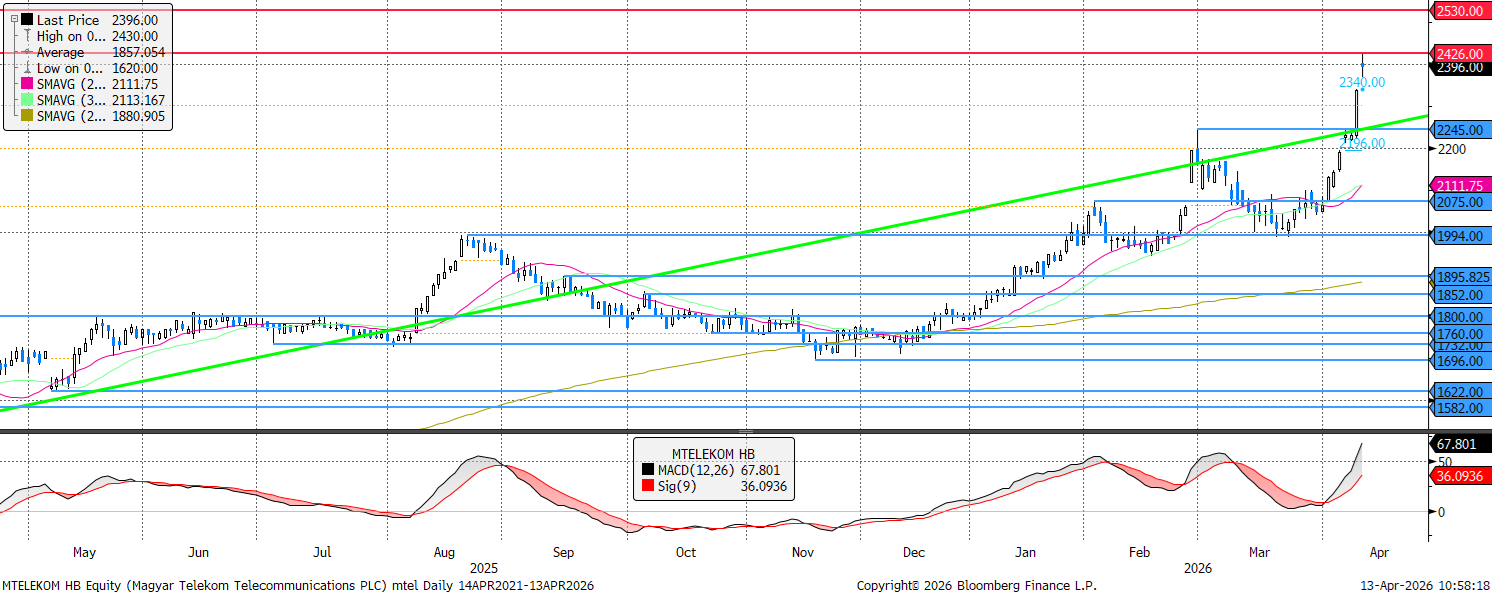This screenshot has height=594, width=1492.
Task: Click the red 36.0936 signal value tag
Action: pos(1460,476)
